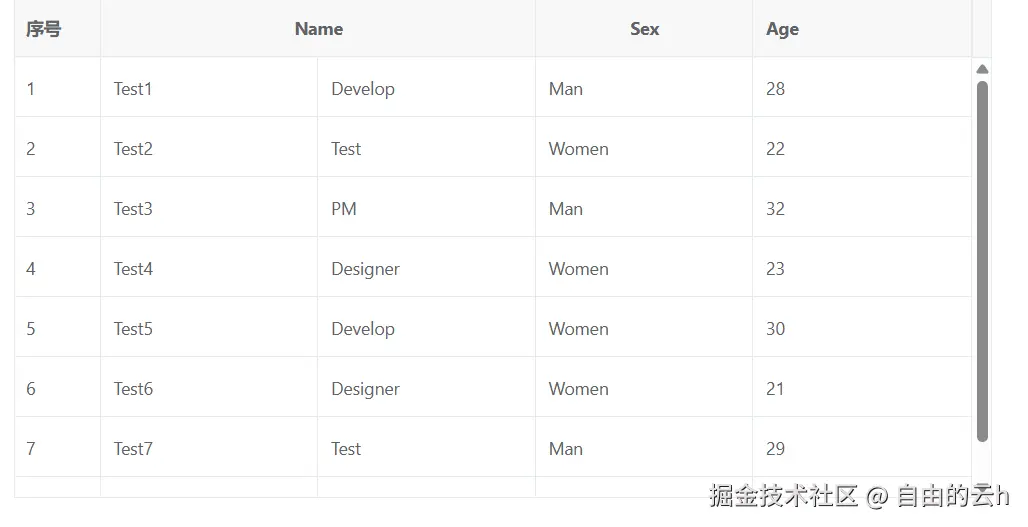Click the scrollbar up arrow
1028x527 pixels.
coord(982,69)
